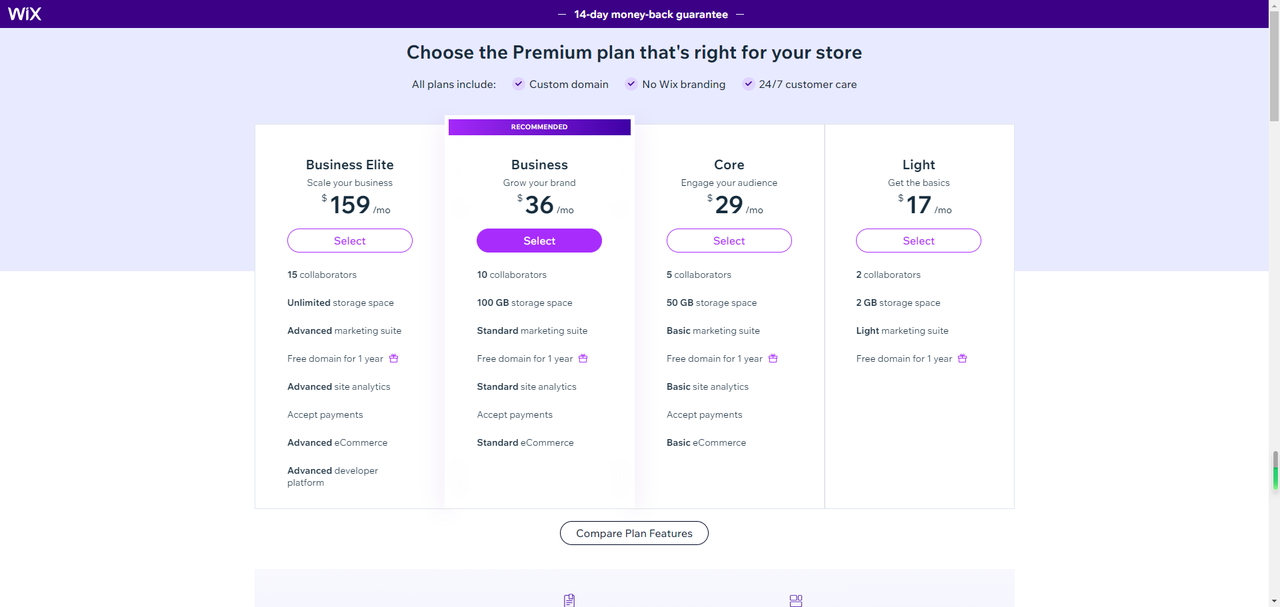The image size is (1280, 607).
Task: Click 'Scale your business' subtitle
Action: tap(350, 183)
